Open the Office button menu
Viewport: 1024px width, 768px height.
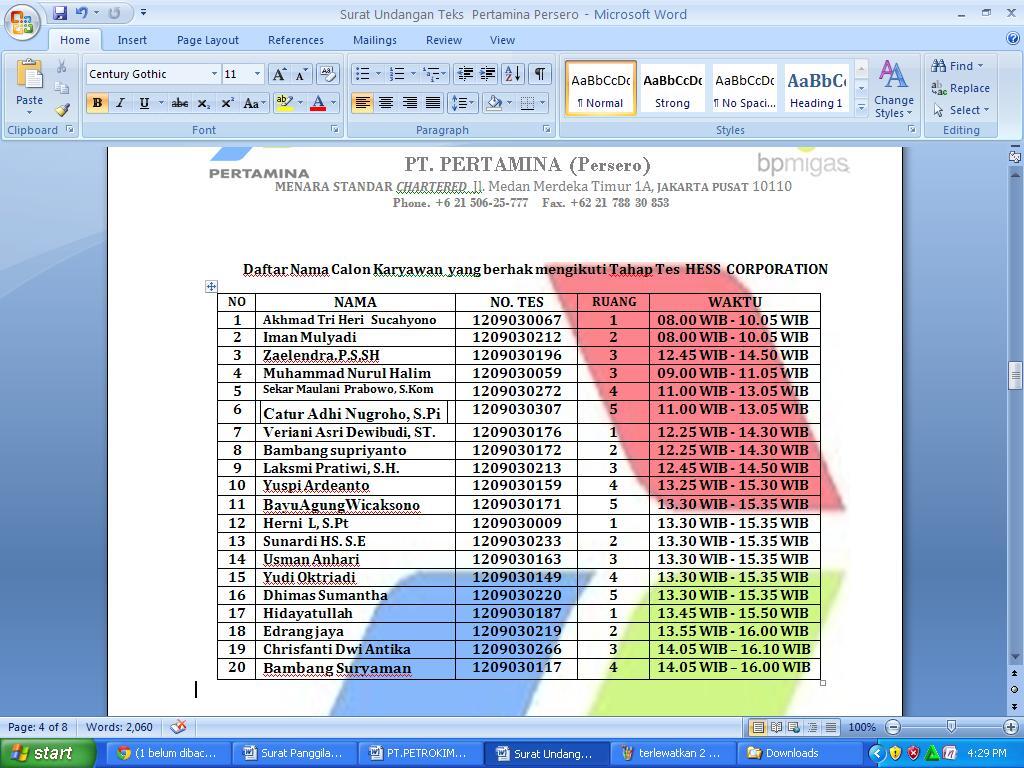pyautogui.click(x=22, y=22)
